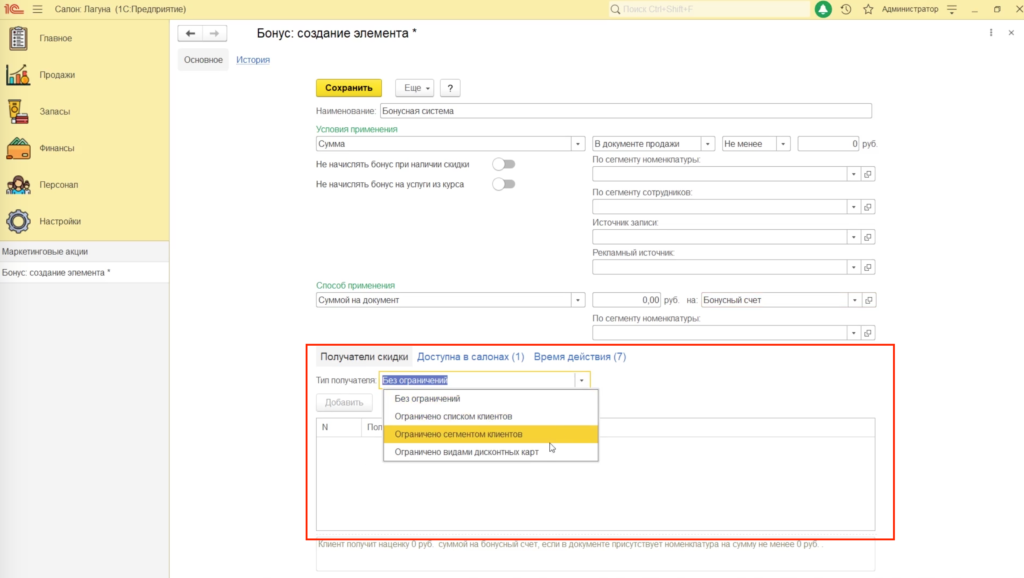Open Маркетинговые акции in the open-windows panel
The image size is (1024, 578).
tap(85, 251)
